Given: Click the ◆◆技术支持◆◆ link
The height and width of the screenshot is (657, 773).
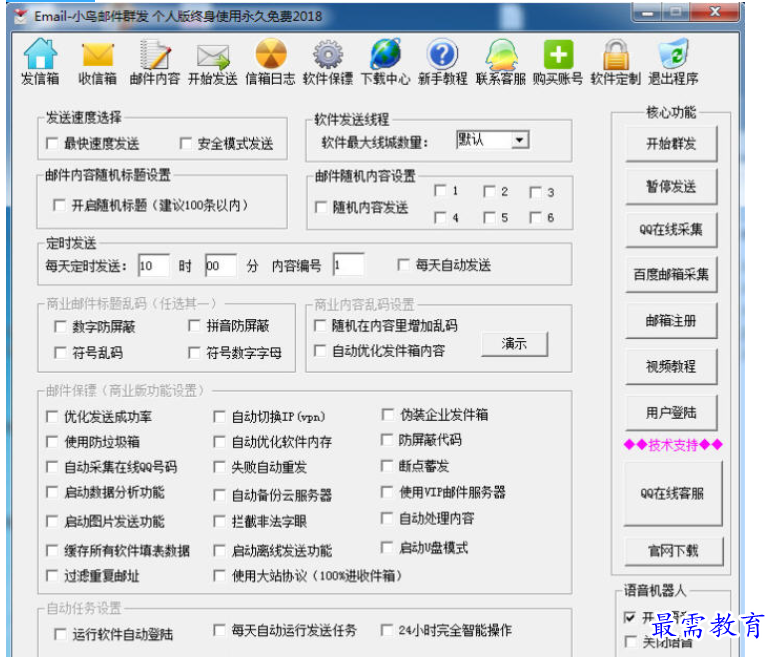Looking at the screenshot, I should coord(673,445).
